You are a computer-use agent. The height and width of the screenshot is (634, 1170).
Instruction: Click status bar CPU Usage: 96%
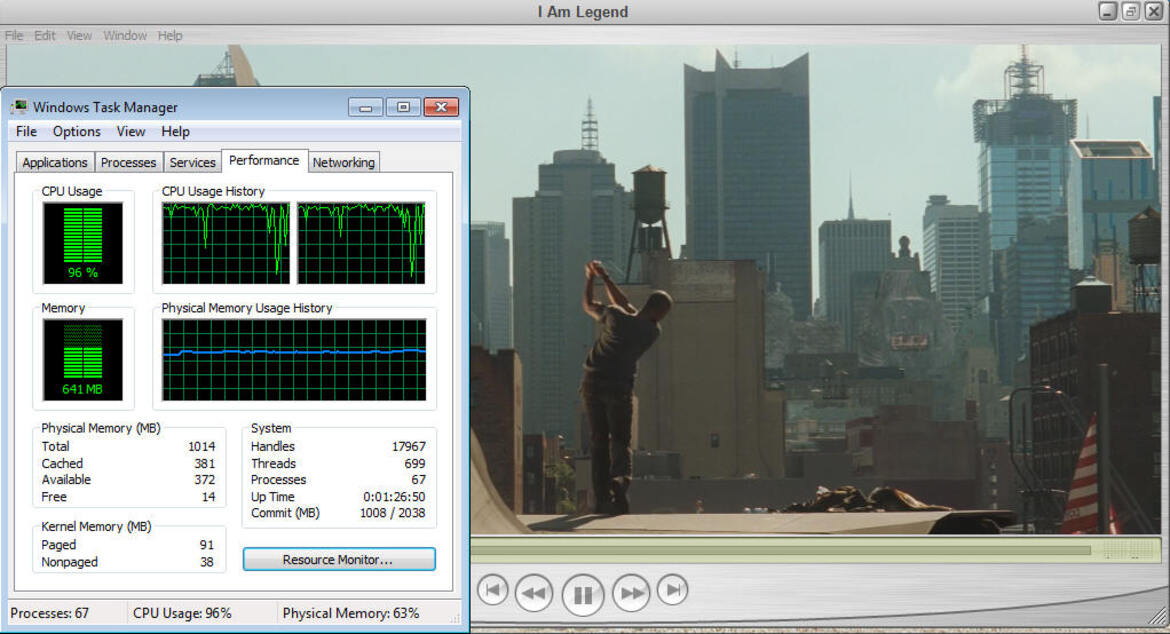tap(182, 613)
